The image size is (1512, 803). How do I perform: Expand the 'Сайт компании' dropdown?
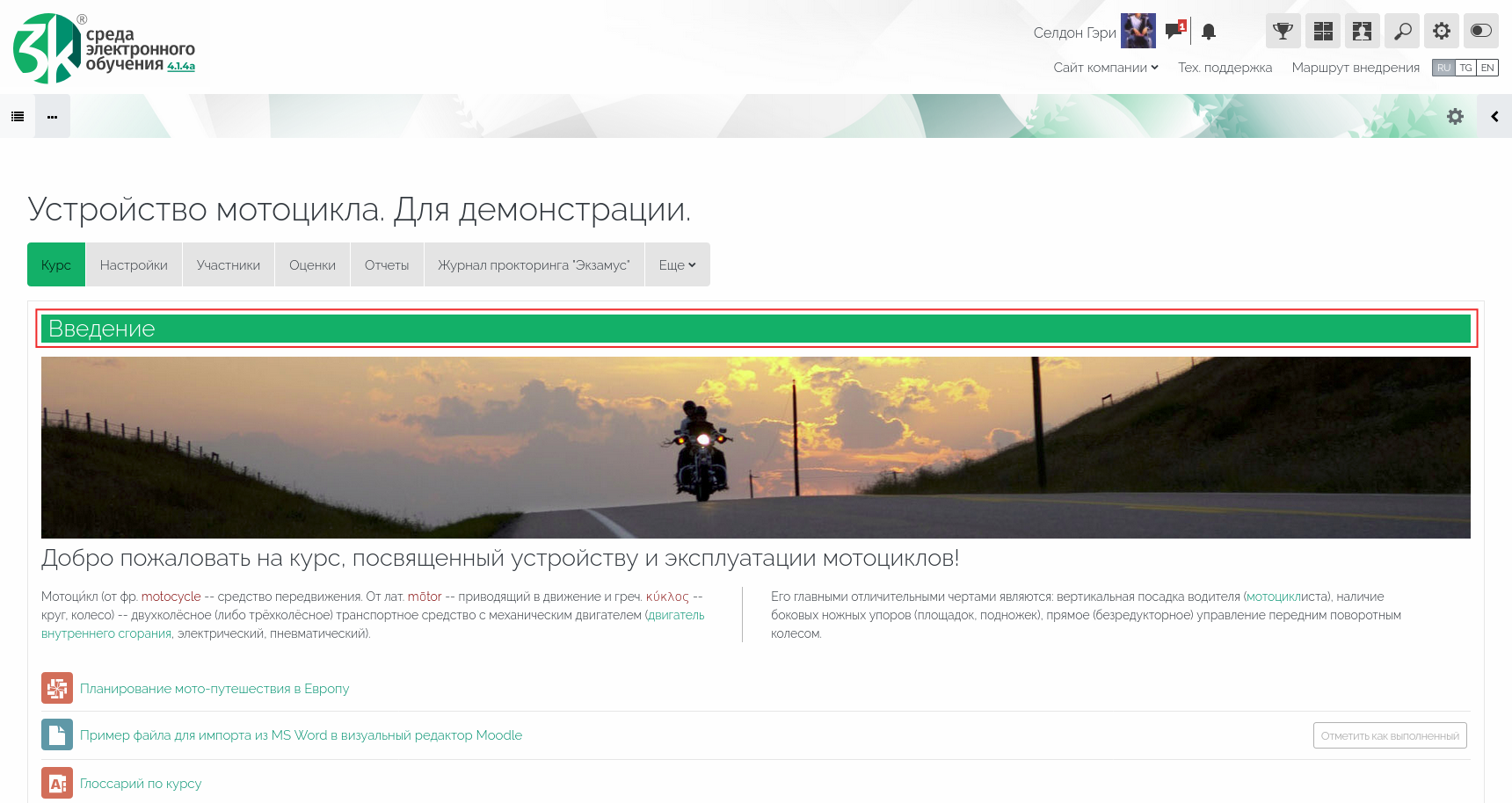(1106, 68)
